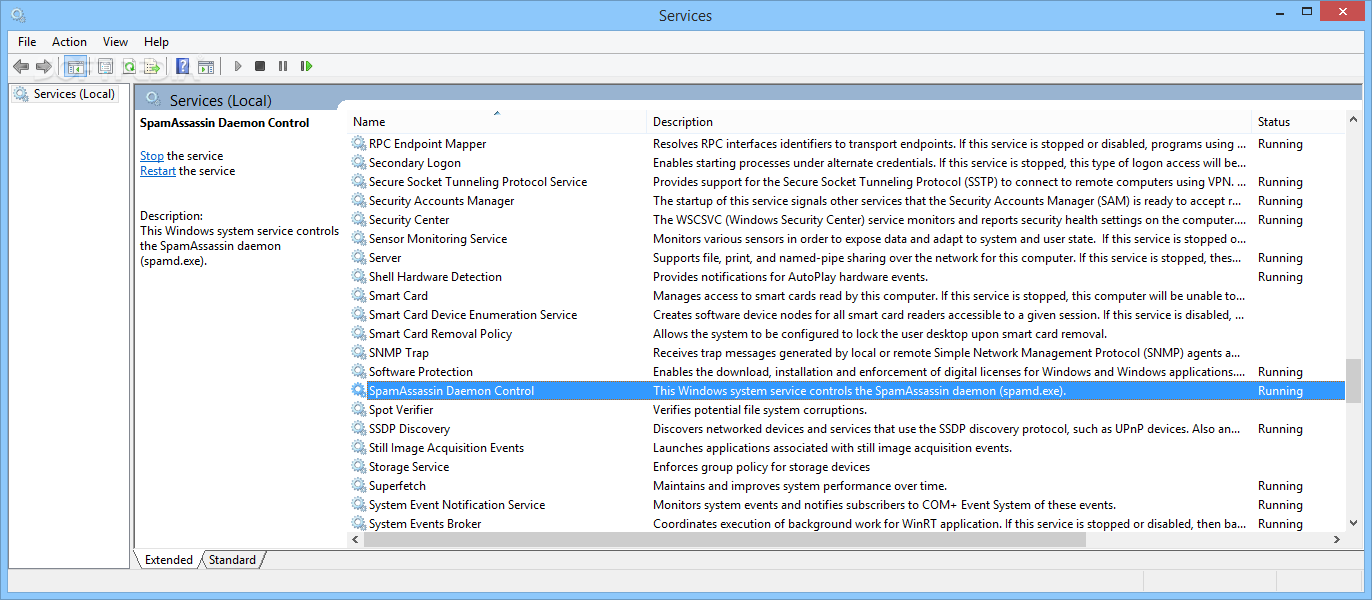Select the Spot Verifier service name
Image resolution: width=1372 pixels, height=600 pixels.
[x=401, y=410]
